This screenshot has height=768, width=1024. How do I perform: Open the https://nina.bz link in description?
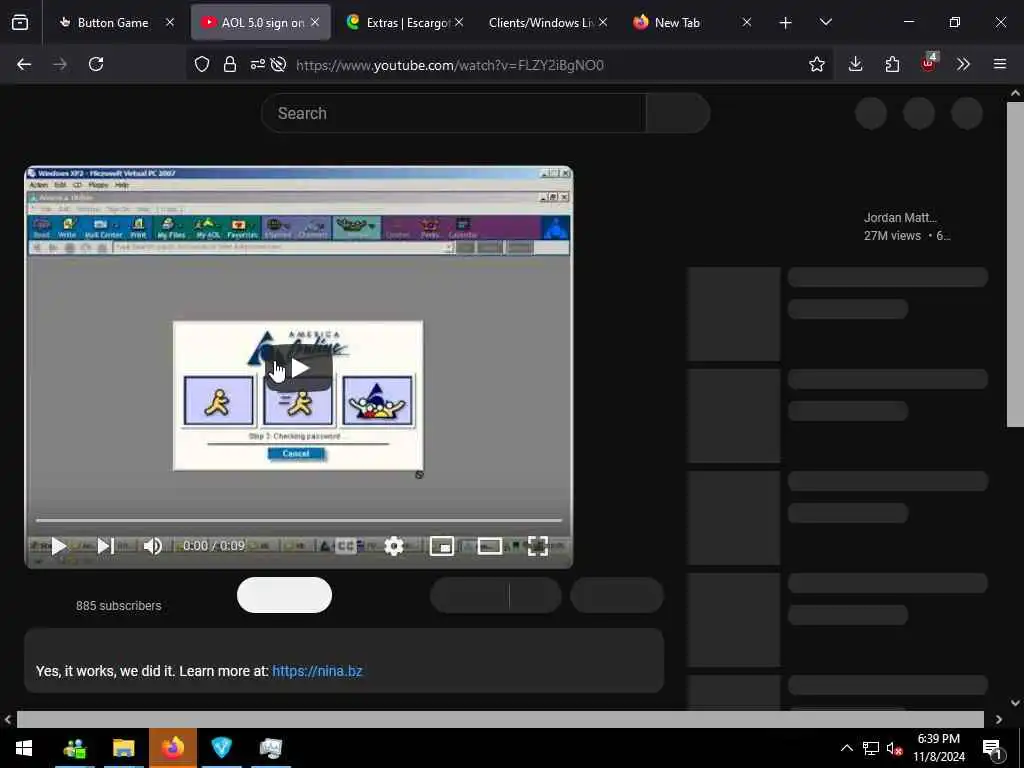pos(317,671)
